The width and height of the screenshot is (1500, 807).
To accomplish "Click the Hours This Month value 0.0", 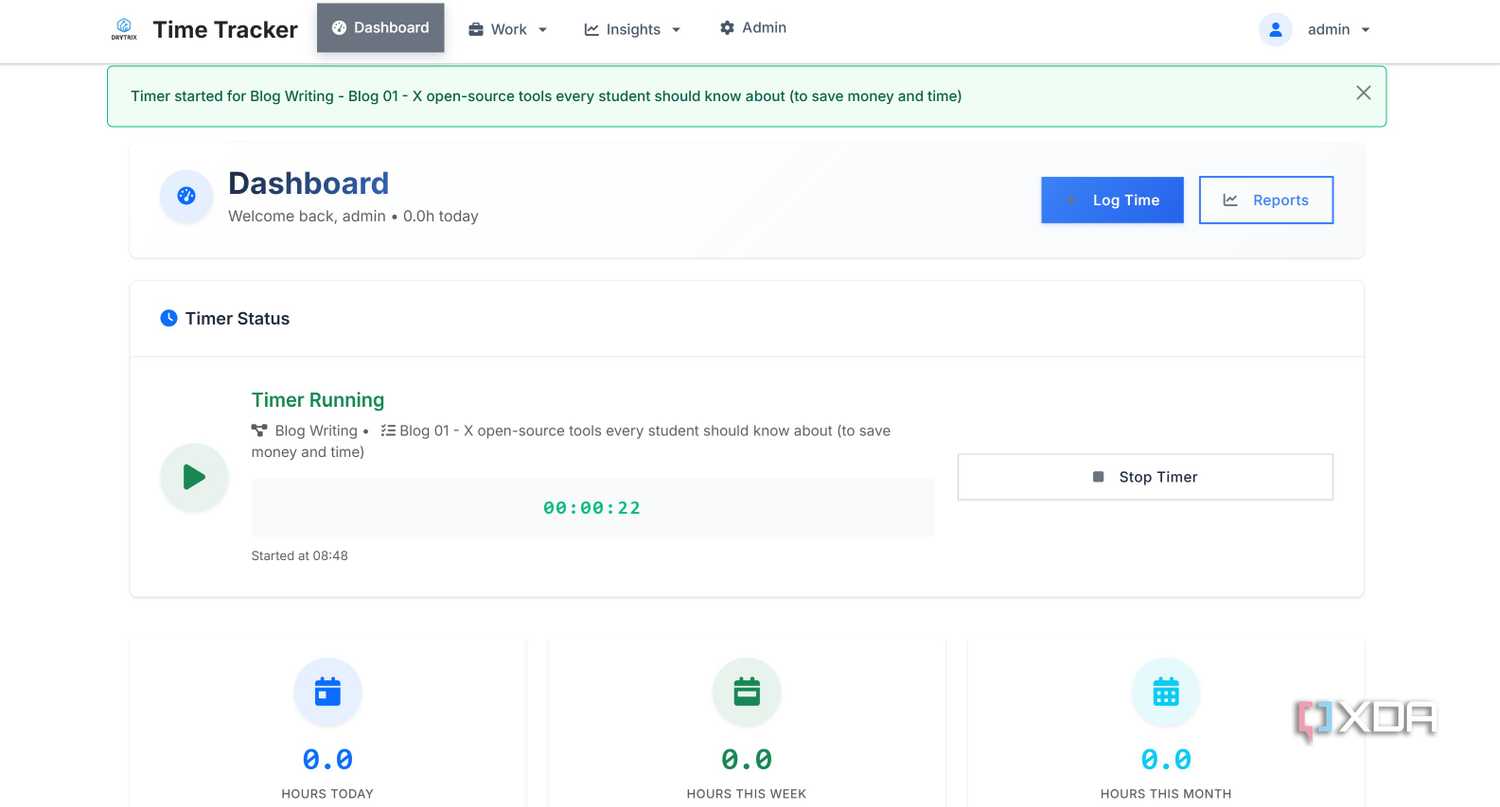I will 1166,760.
